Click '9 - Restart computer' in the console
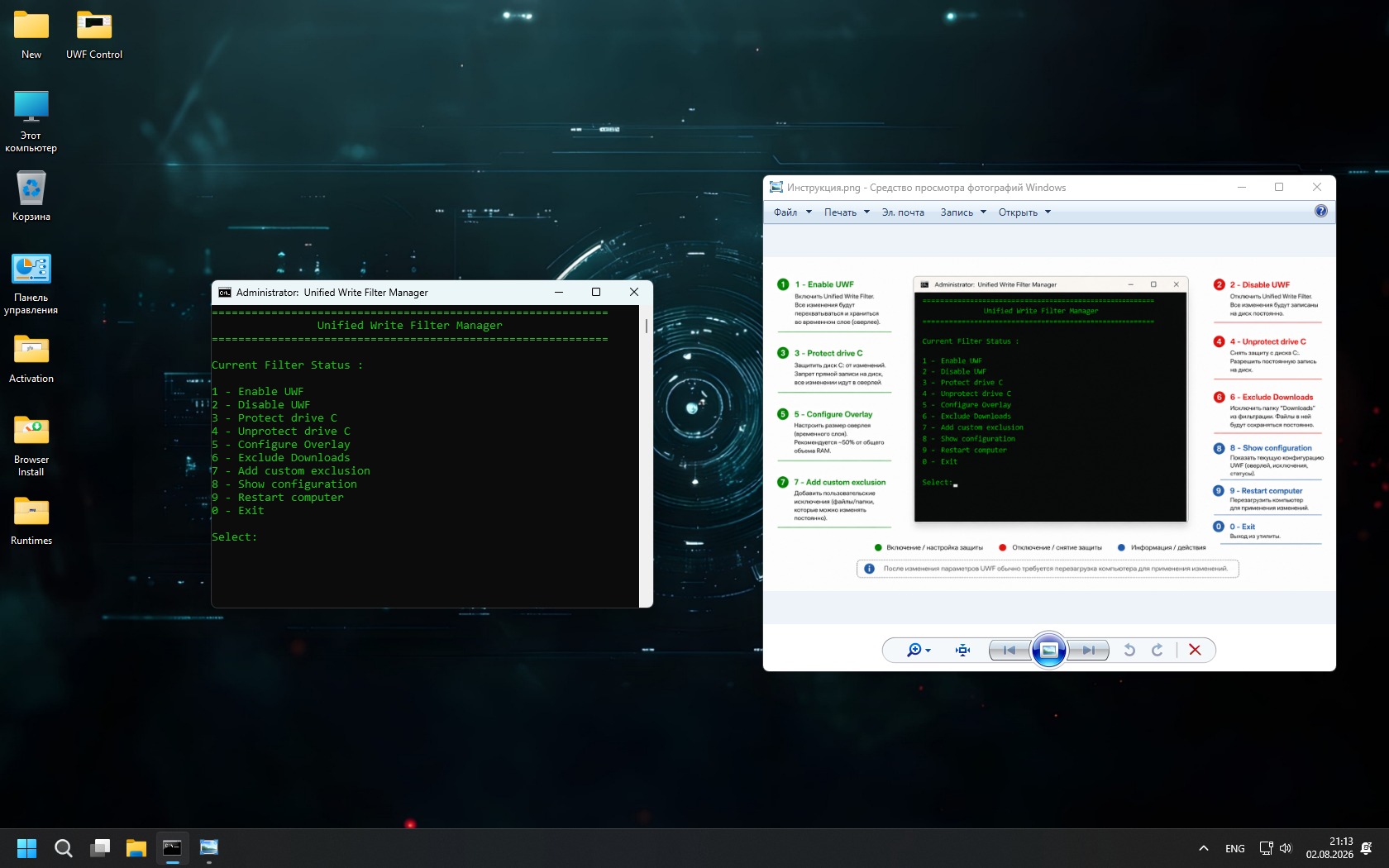Screen dimensions: 1389x868 (278, 498)
